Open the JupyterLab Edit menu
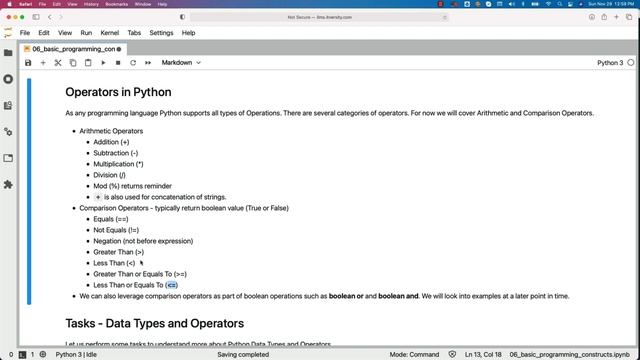Screen dimensions: 640x360 (x=44, y=33)
